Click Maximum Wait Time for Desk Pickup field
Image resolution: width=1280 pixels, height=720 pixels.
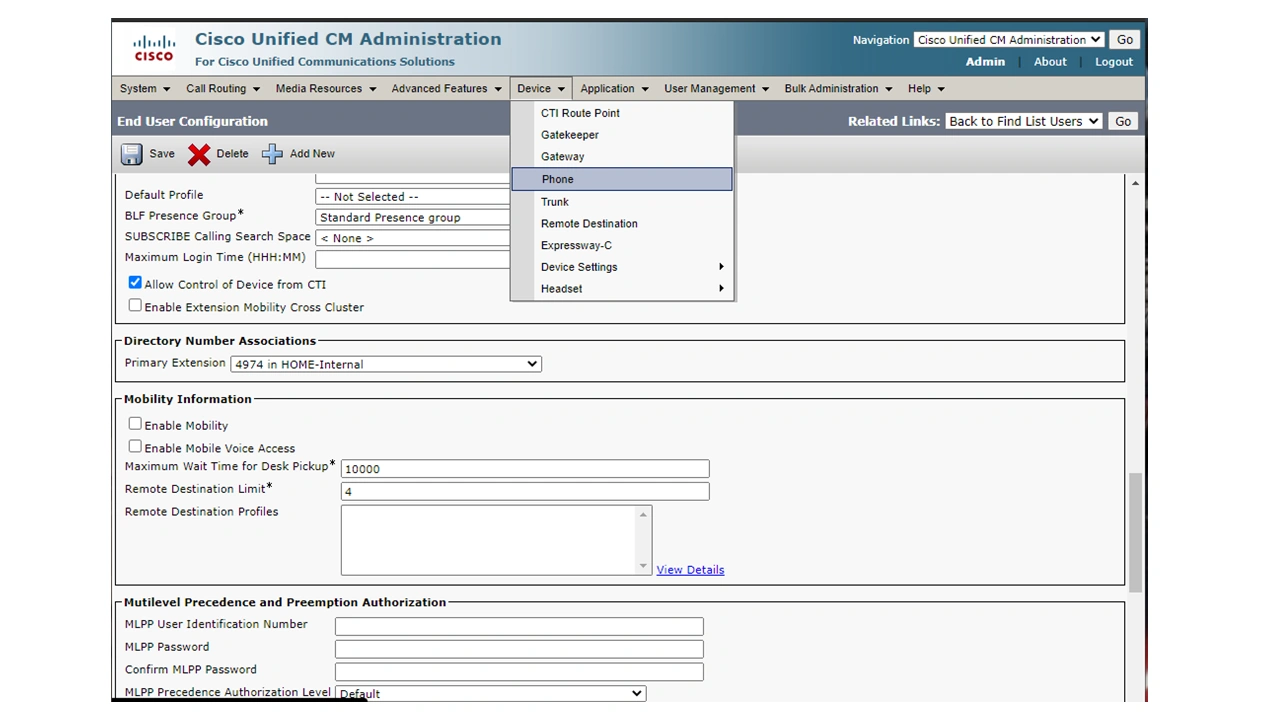point(525,469)
